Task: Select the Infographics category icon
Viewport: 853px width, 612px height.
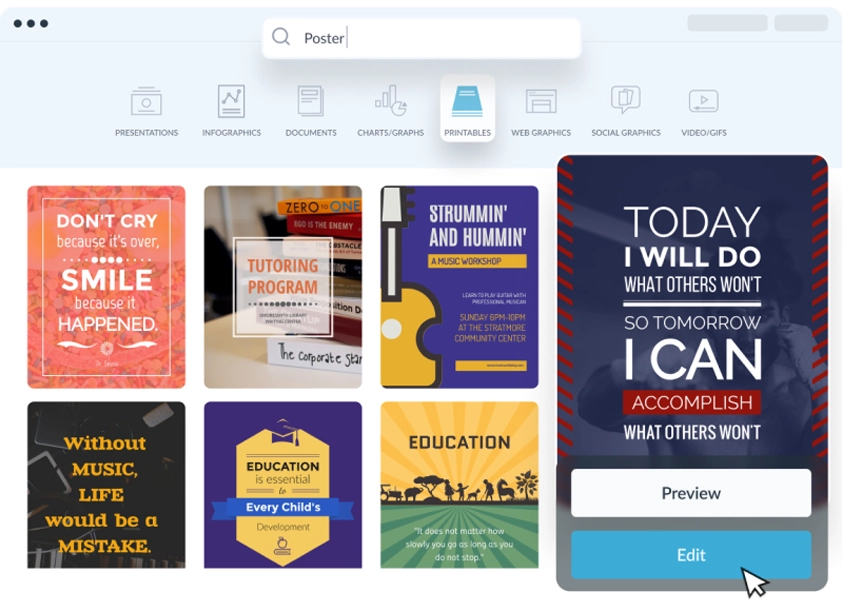Action: (231, 101)
